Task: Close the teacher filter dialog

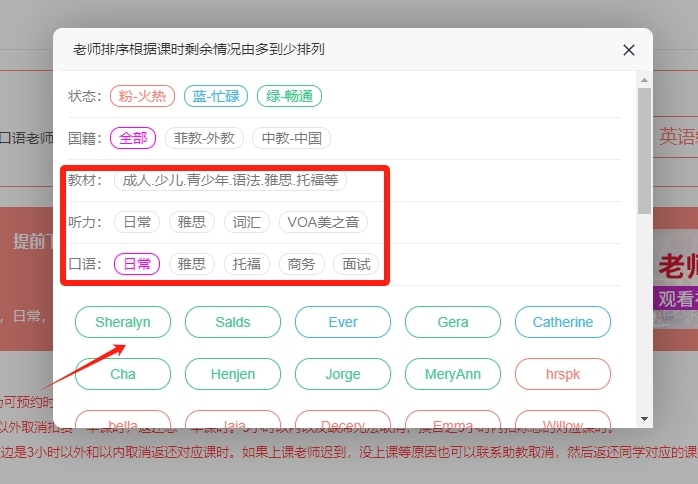Action: point(628,50)
